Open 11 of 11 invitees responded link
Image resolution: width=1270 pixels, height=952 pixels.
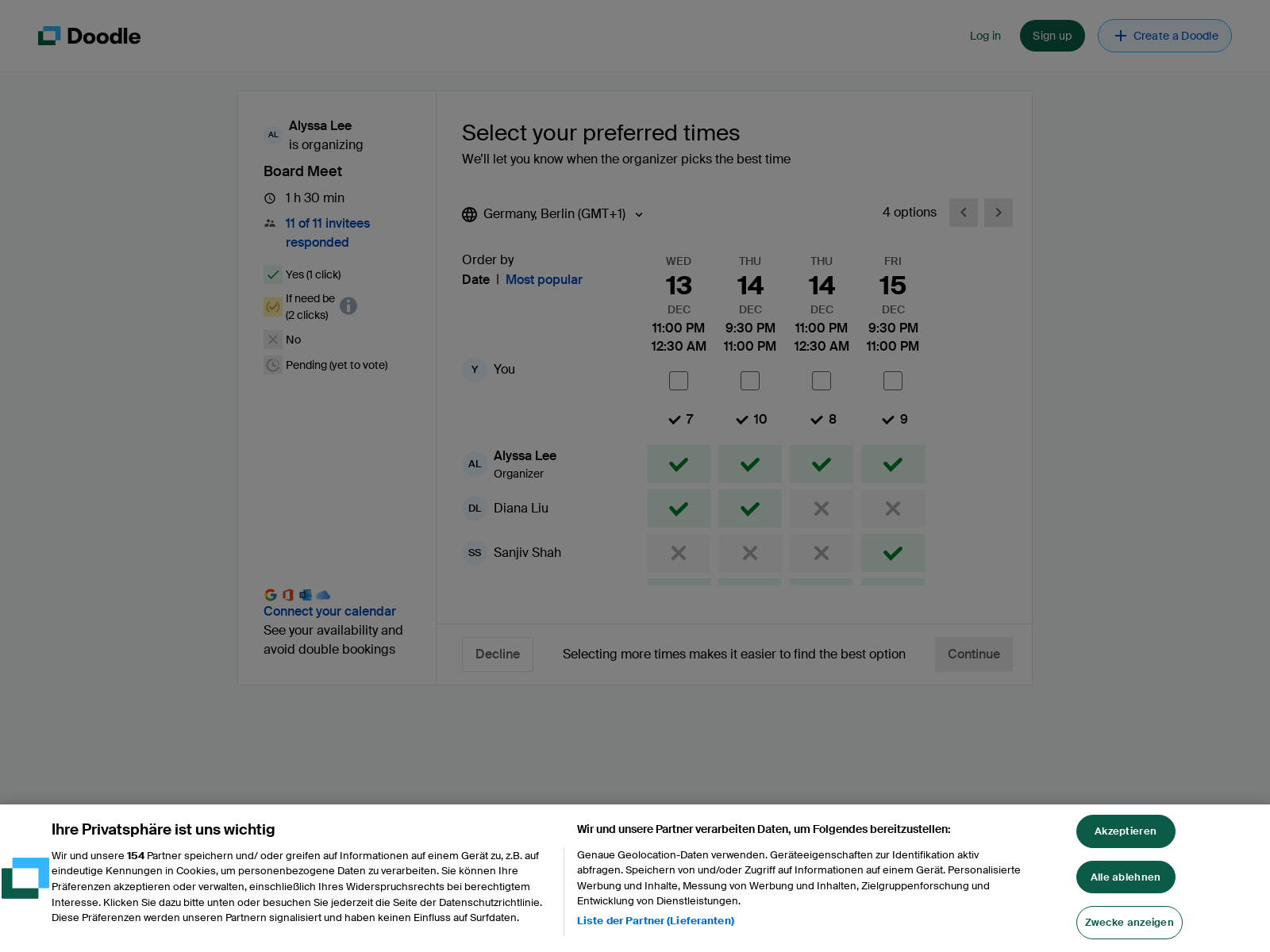pyautogui.click(x=327, y=232)
